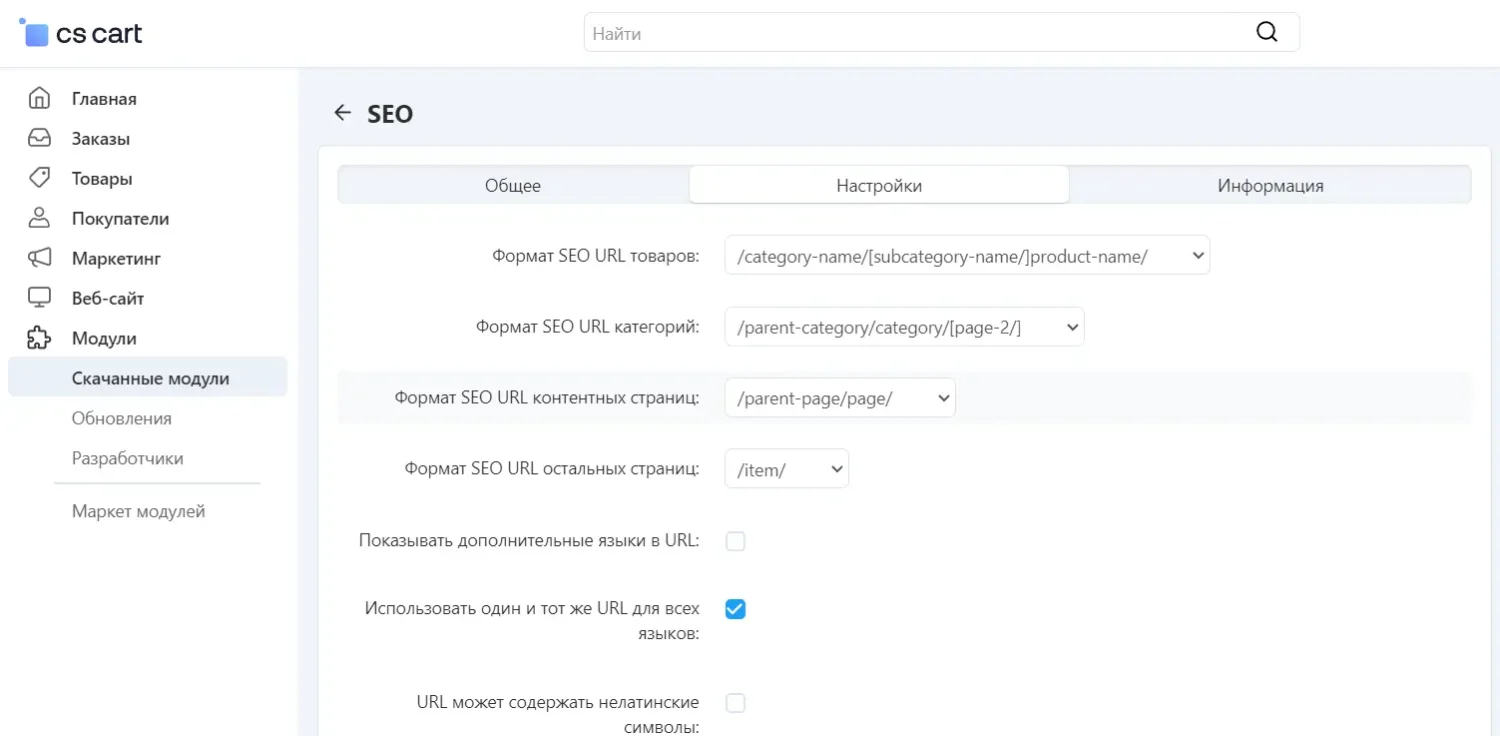Open Веб-сайт menu item

pyautogui.click(x=108, y=298)
